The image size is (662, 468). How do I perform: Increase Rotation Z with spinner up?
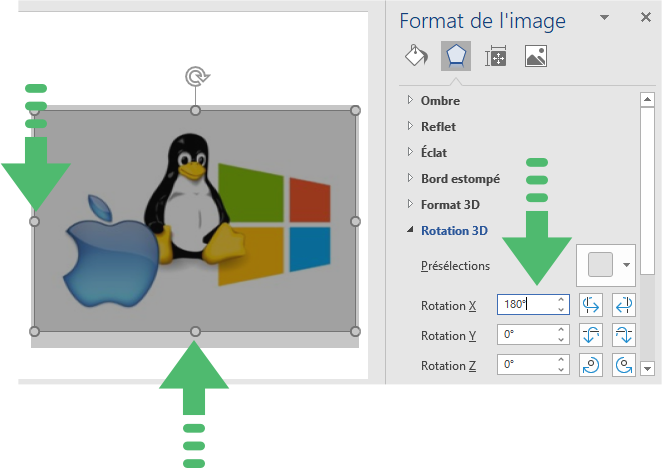click(x=561, y=359)
